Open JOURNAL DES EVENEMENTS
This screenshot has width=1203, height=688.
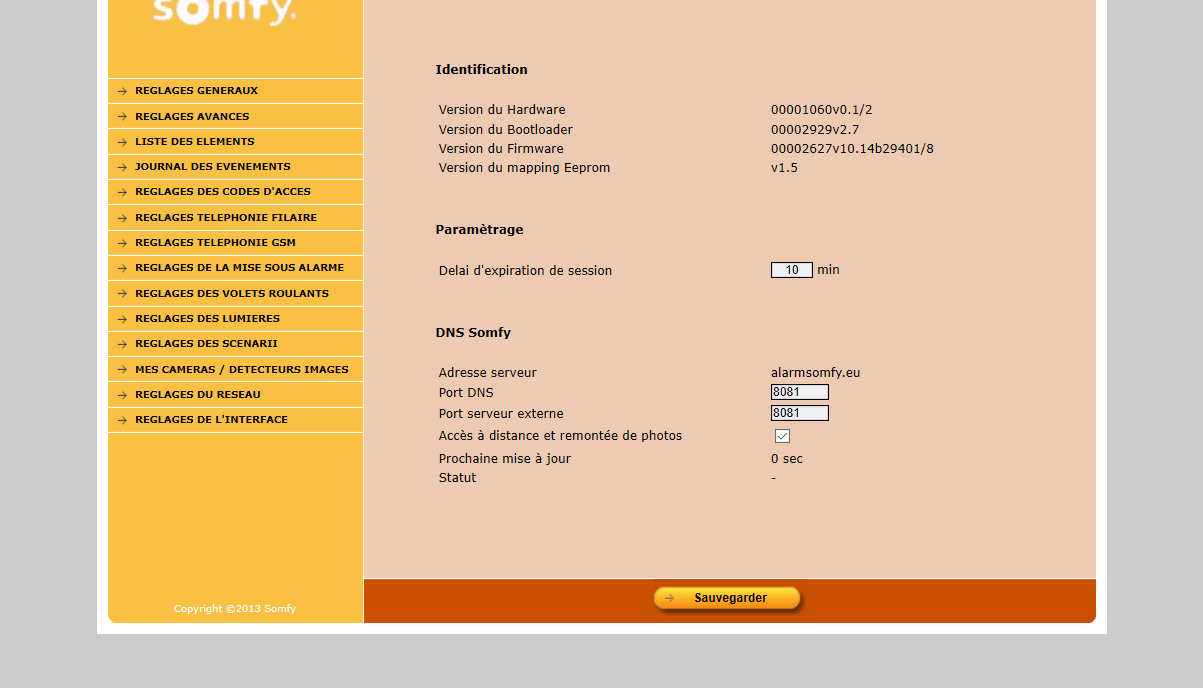point(235,167)
